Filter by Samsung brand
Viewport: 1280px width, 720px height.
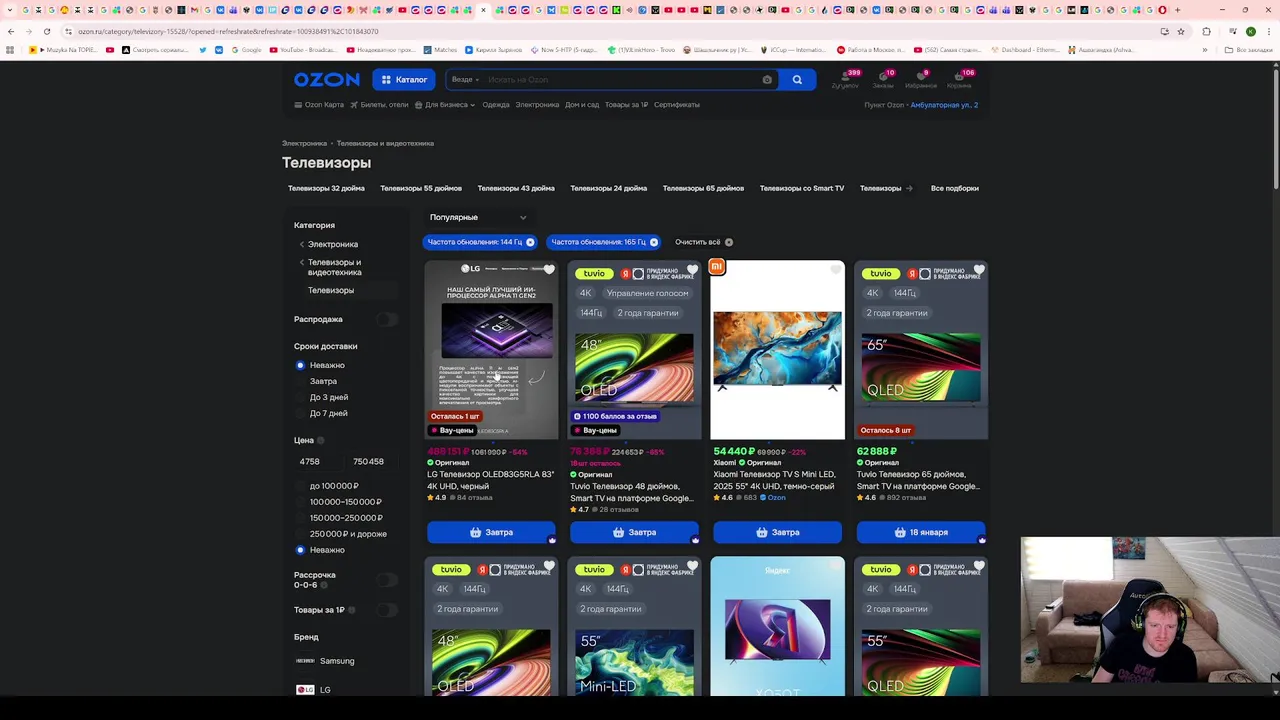(325, 661)
